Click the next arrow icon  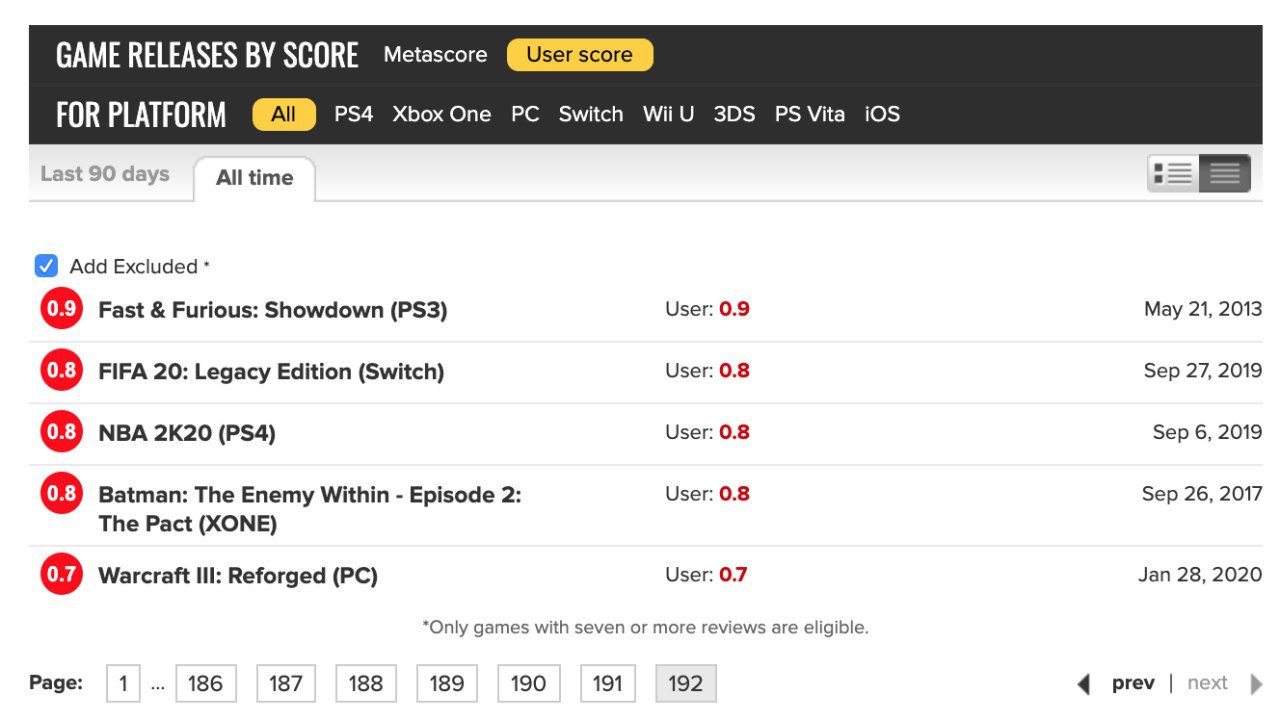[x=1256, y=684]
